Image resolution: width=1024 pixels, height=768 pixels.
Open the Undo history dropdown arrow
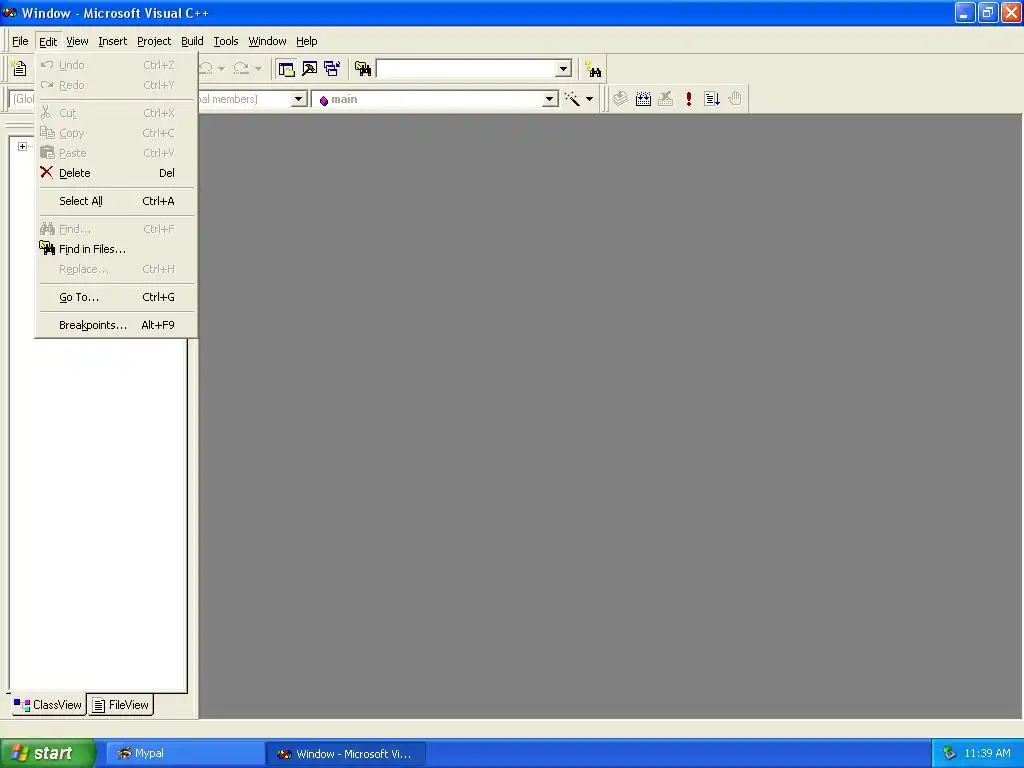(221, 68)
